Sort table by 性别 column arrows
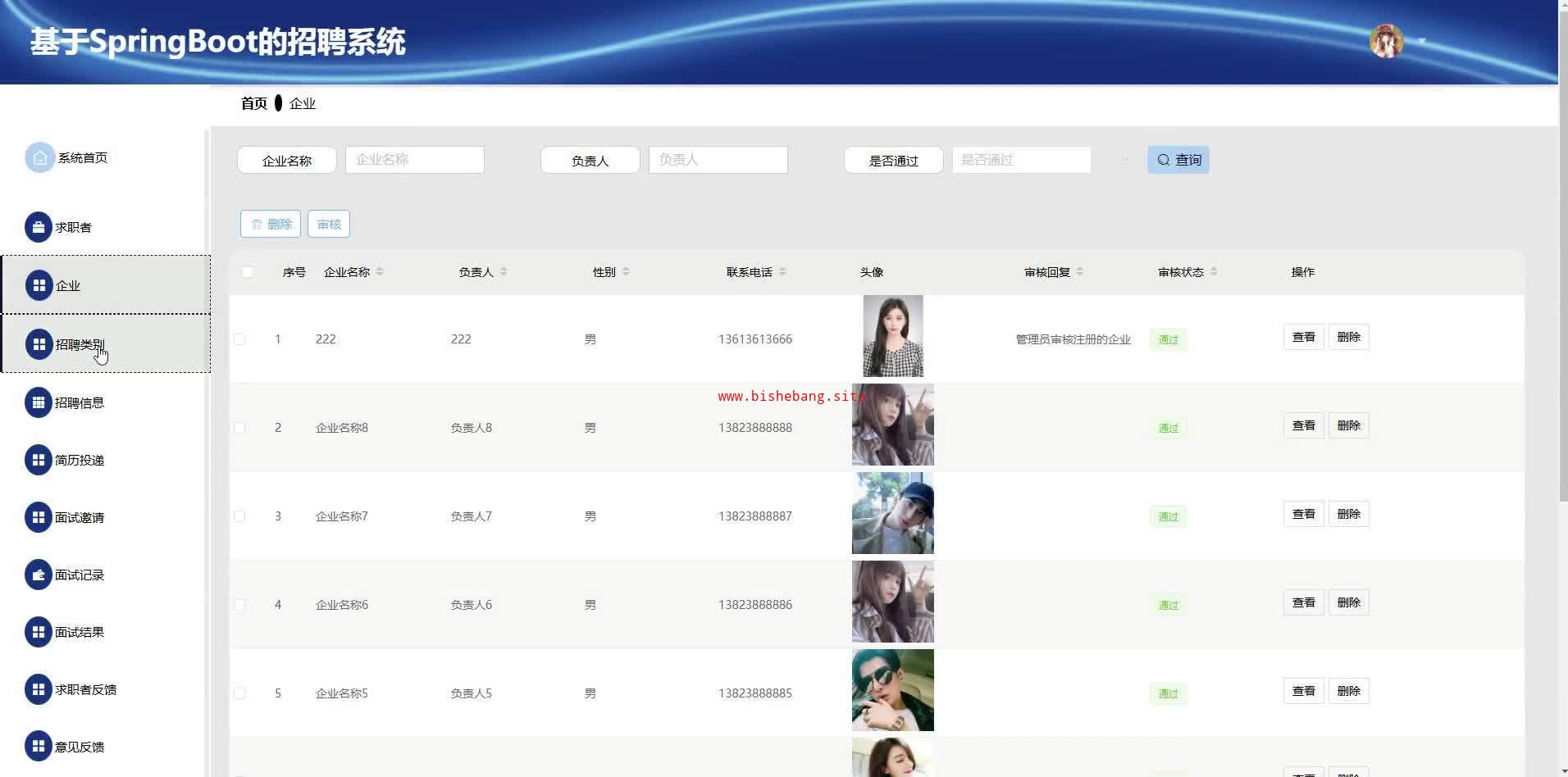 [626, 272]
